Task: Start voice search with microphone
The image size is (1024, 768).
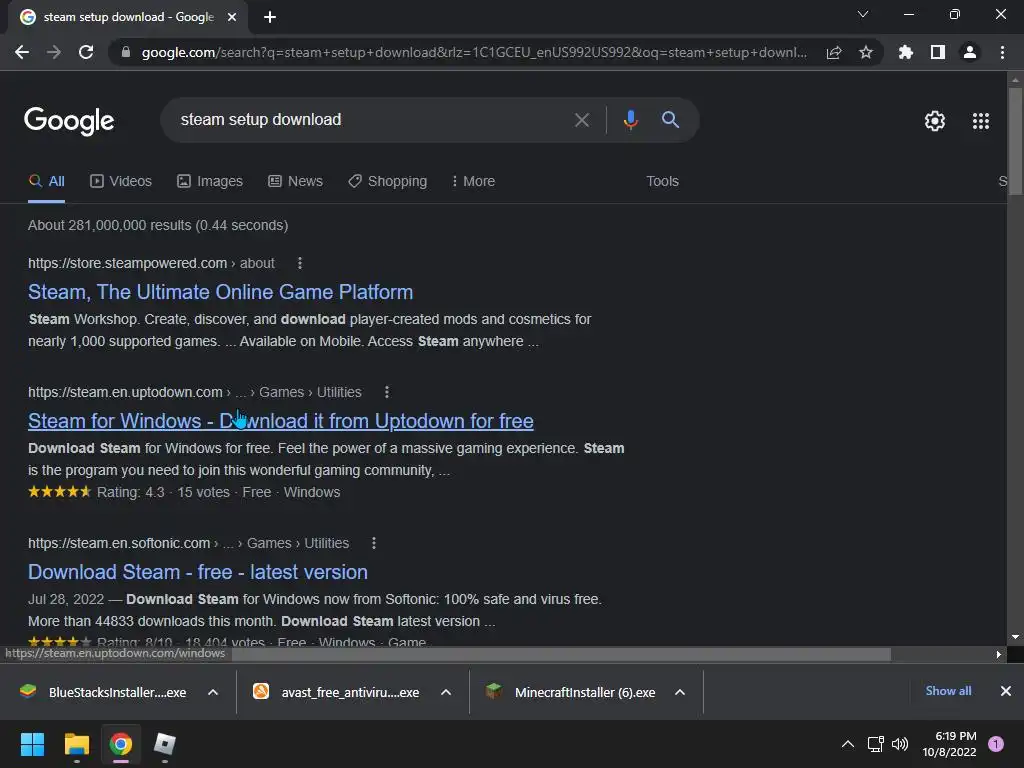Action: click(x=630, y=120)
